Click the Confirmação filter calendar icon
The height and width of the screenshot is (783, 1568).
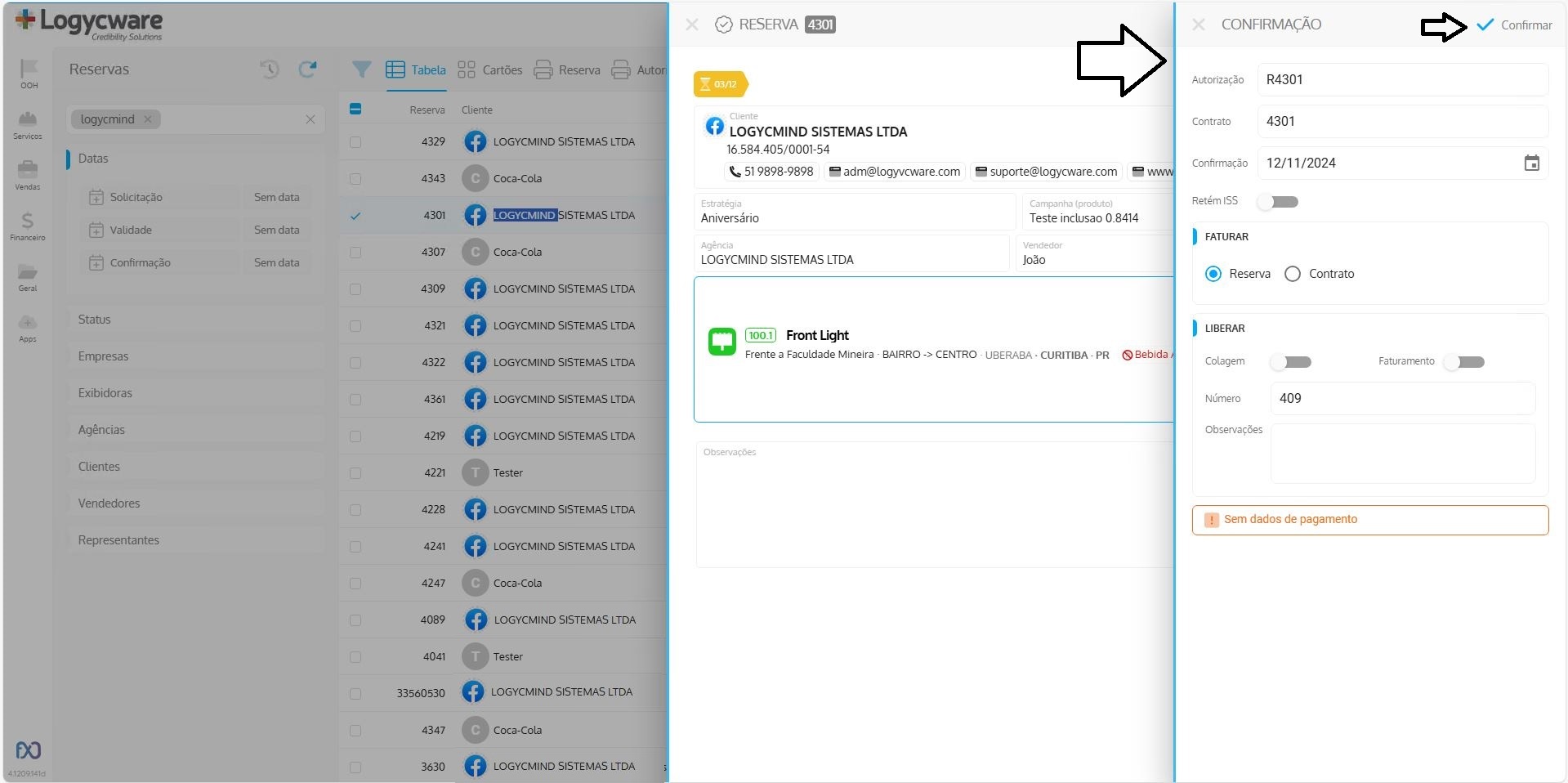[96, 262]
